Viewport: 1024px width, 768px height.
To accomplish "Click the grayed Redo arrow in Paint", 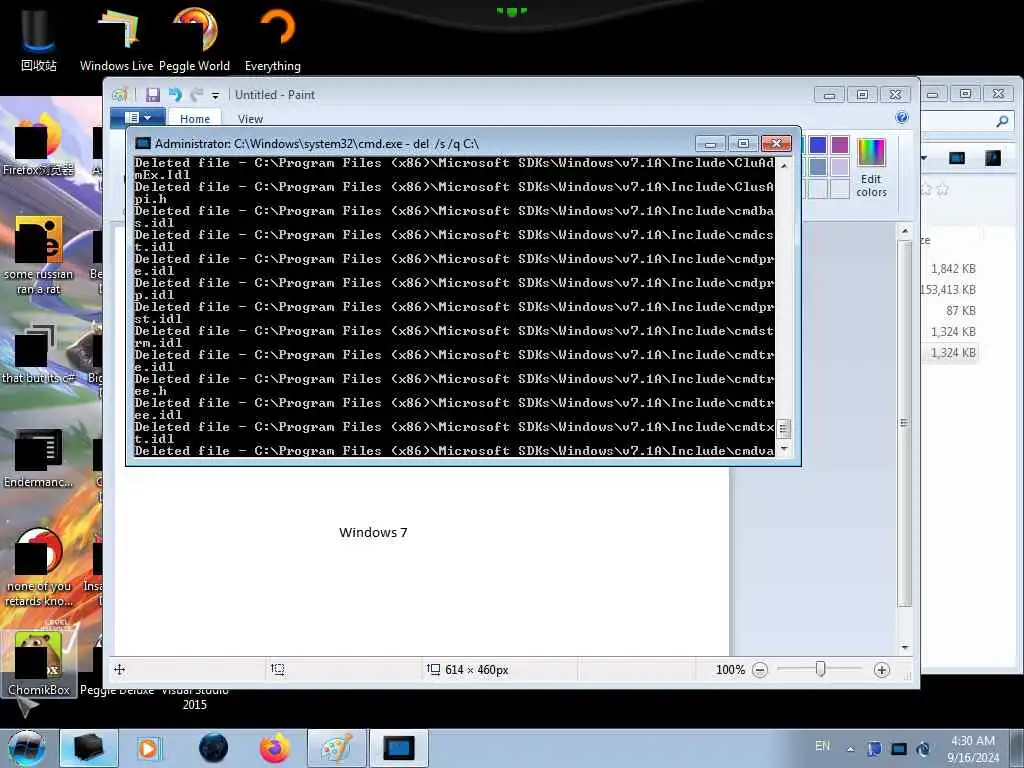I will [x=196, y=95].
